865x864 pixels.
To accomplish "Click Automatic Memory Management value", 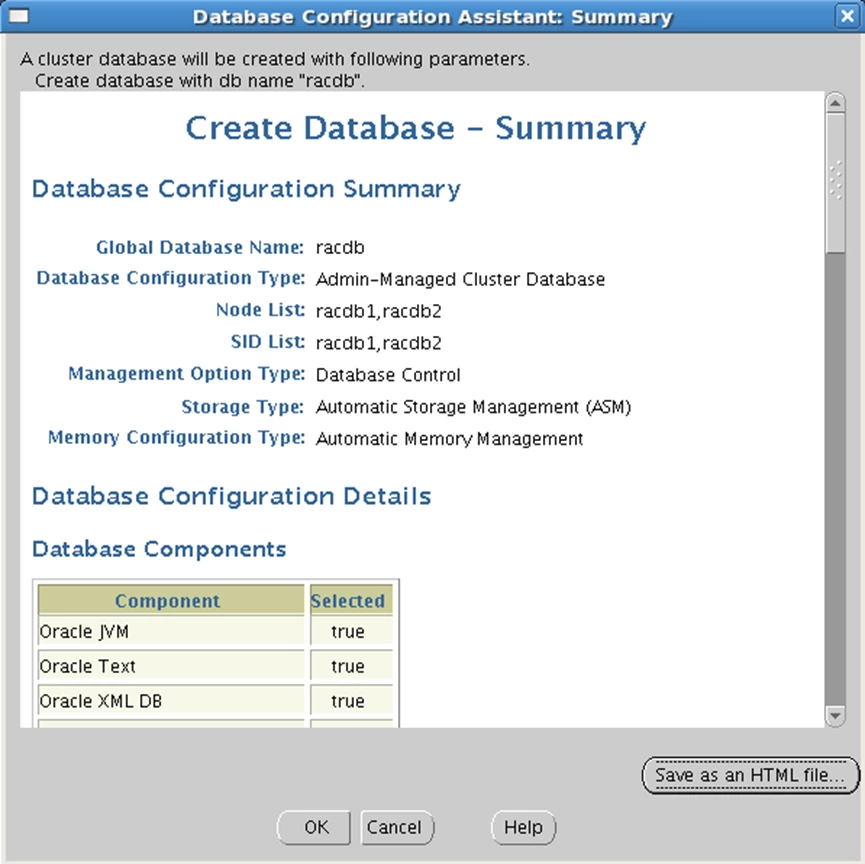I will click(449, 439).
